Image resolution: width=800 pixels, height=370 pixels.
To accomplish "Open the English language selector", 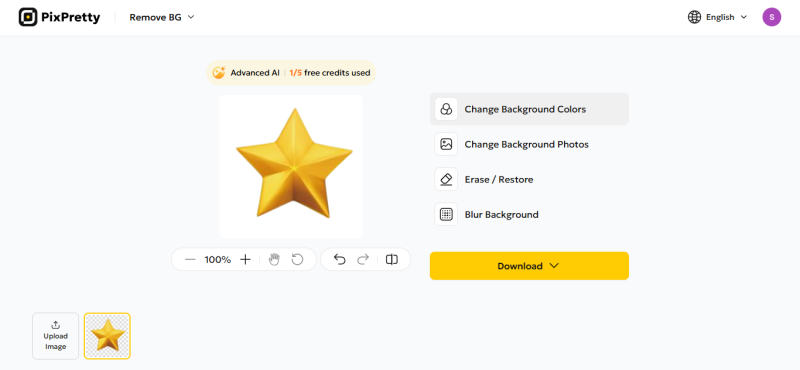I will point(726,17).
